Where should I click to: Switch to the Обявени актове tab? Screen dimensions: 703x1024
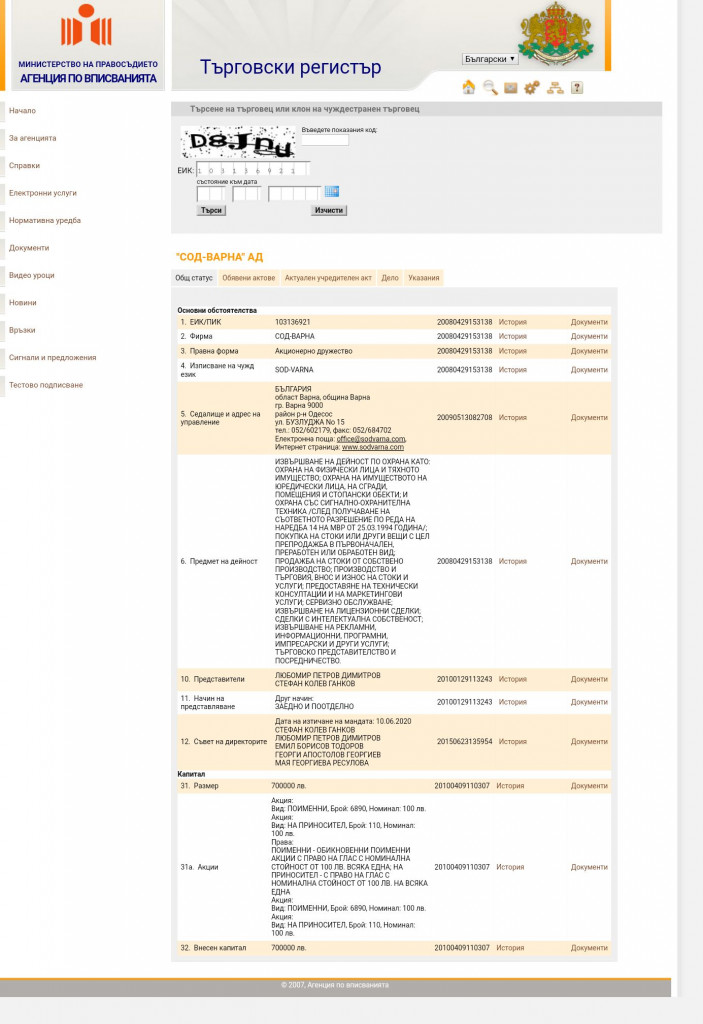pos(248,278)
